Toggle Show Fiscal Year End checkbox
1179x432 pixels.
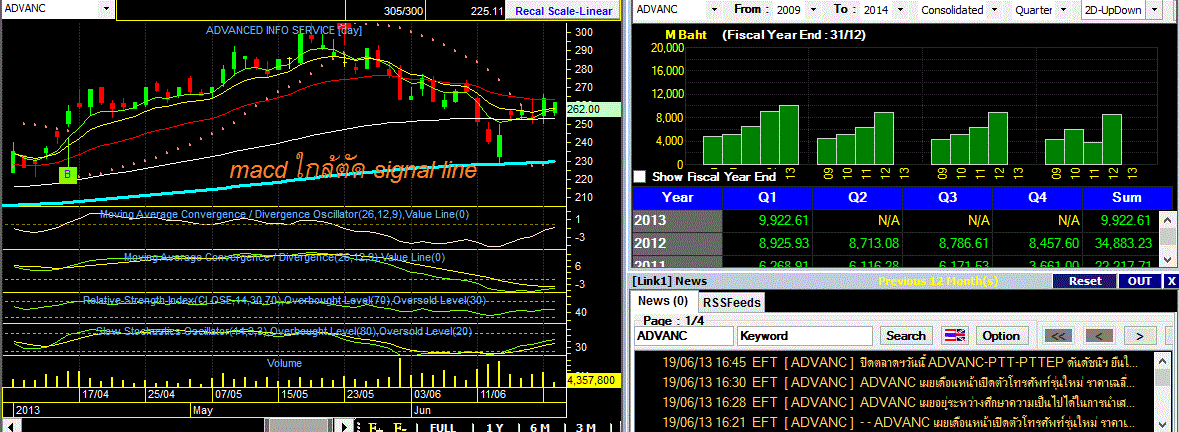click(640, 177)
